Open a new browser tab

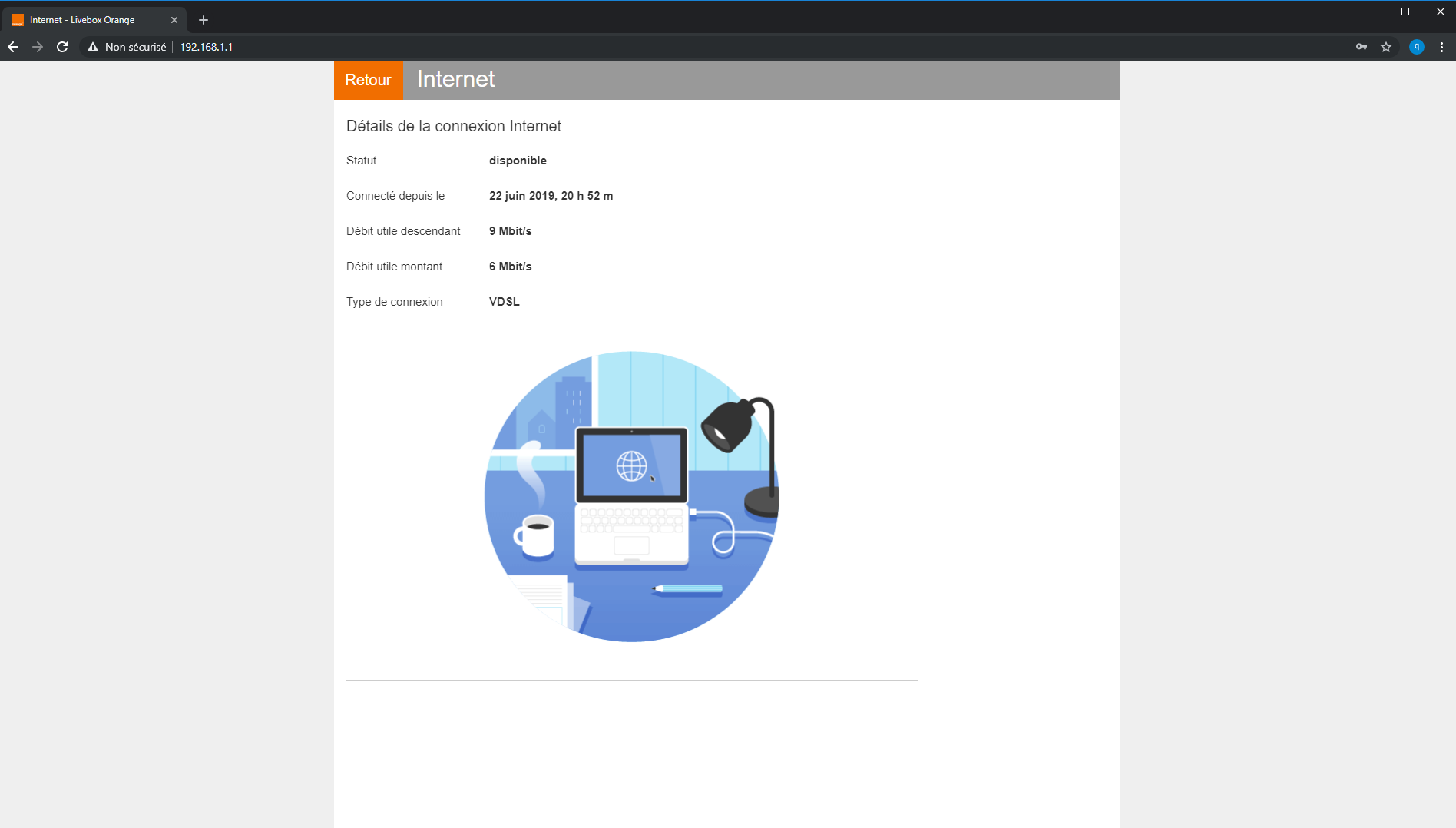pyautogui.click(x=204, y=20)
